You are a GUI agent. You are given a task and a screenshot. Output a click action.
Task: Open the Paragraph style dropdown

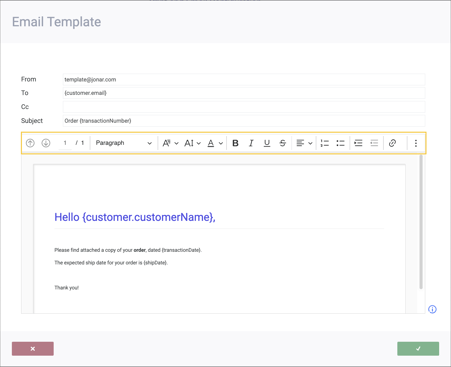click(123, 143)
